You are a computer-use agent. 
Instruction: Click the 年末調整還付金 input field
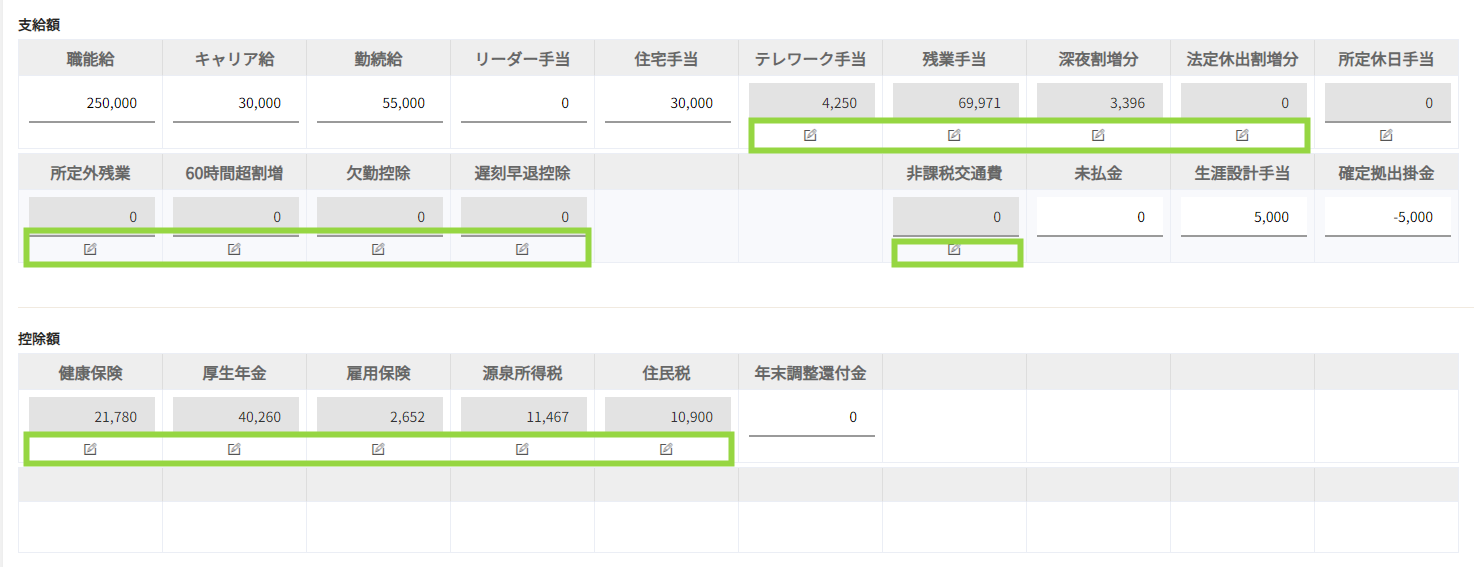(811, 417)
